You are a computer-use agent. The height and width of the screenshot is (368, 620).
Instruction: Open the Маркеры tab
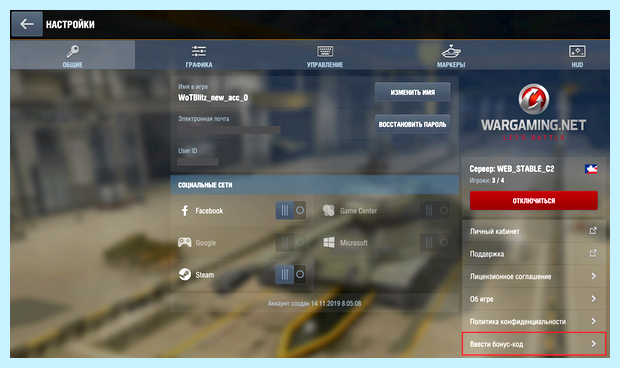point(451,55)
